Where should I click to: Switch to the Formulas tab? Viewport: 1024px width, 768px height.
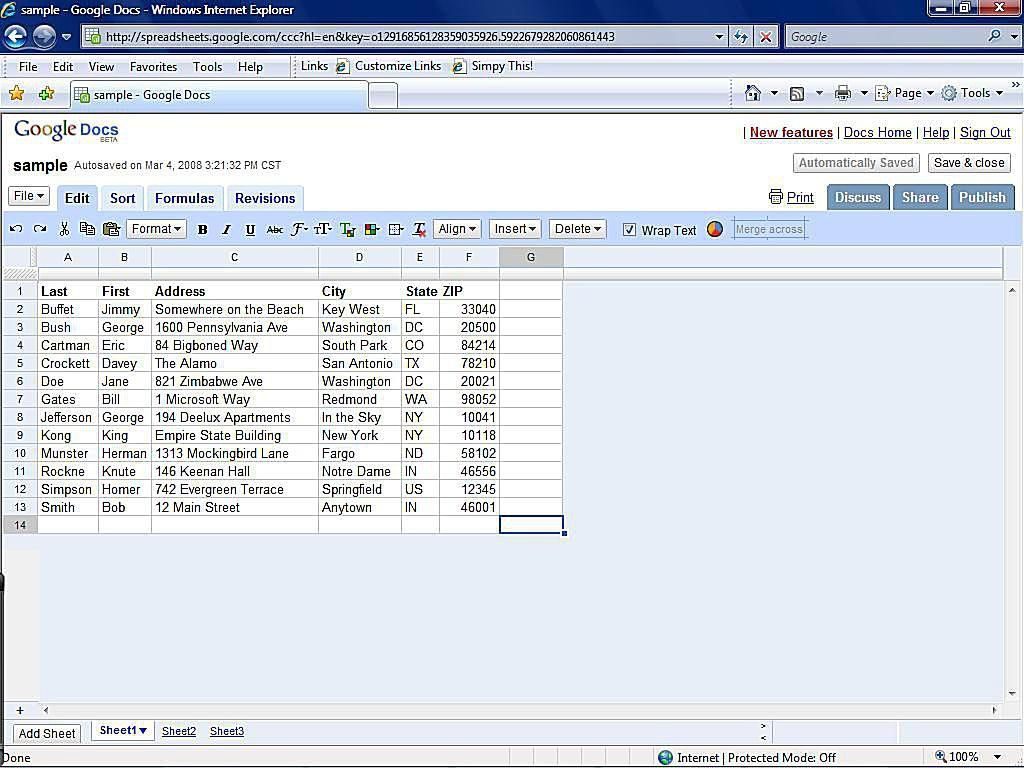point(184,198)
